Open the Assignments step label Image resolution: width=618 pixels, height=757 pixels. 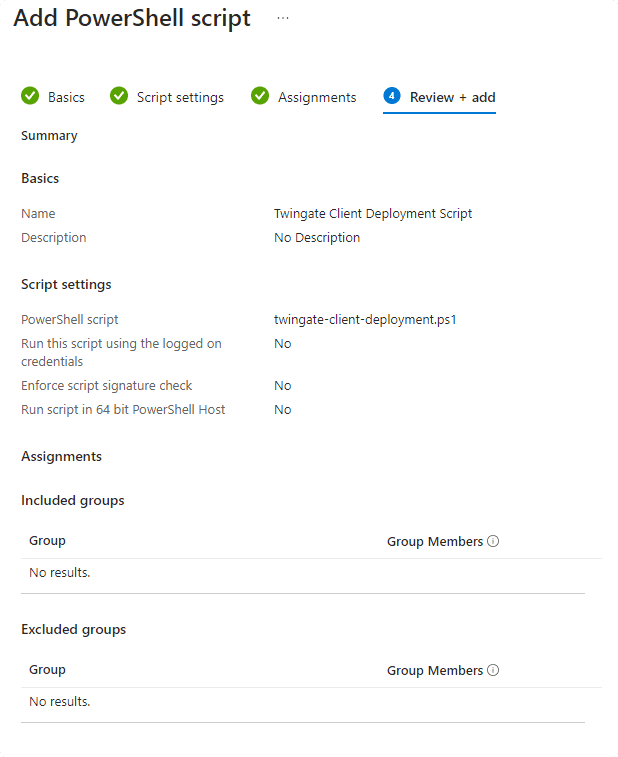tap(317, 97)
